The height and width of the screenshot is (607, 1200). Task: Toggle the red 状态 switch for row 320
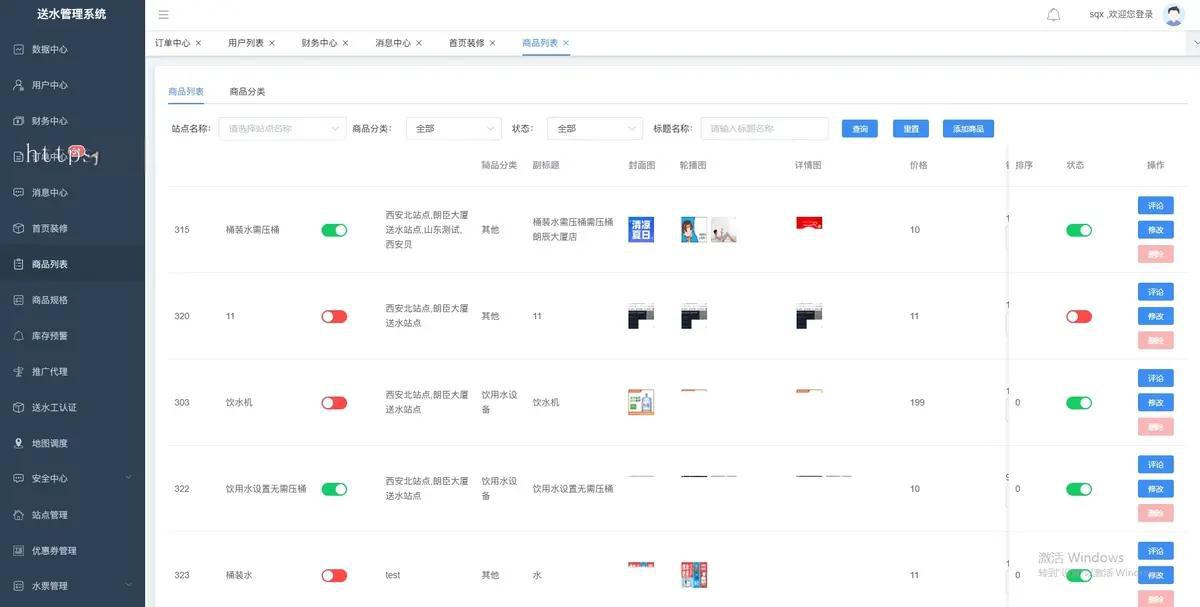coord(1079,316)
